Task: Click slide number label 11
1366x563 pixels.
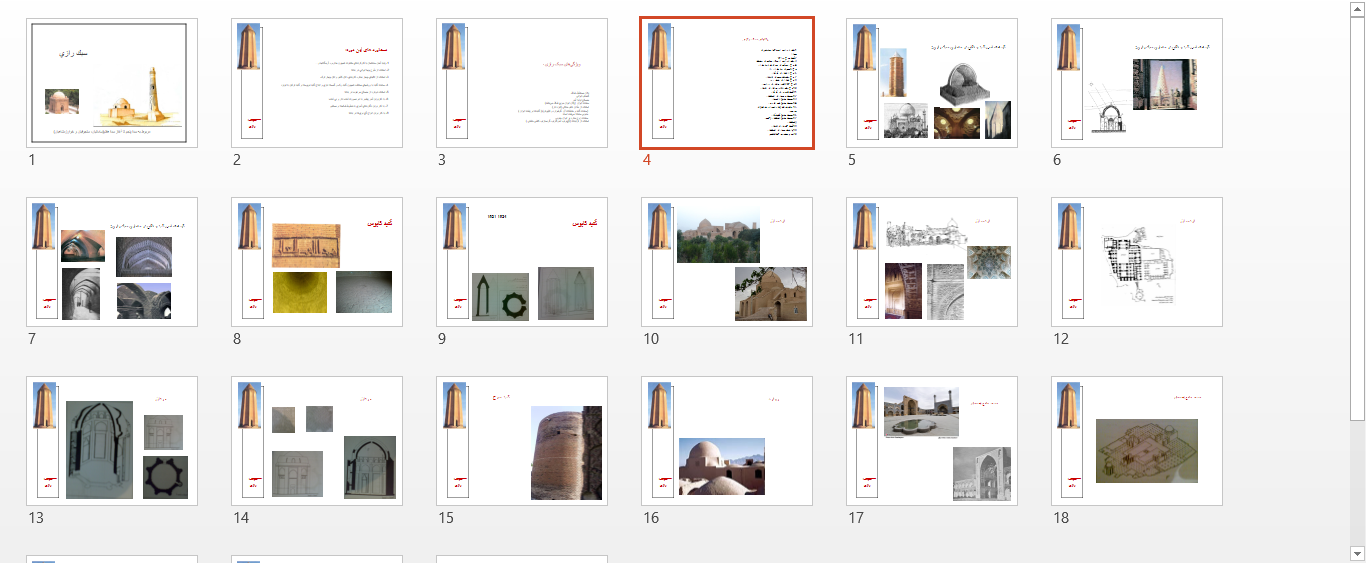Action: point(856,339)
